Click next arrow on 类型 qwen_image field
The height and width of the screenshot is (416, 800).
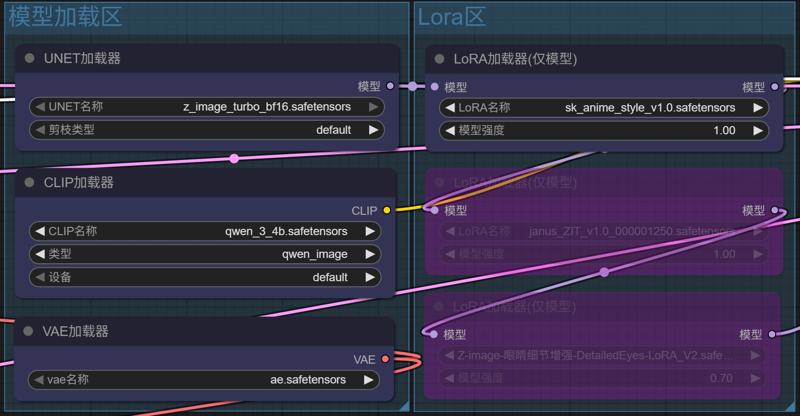tap(370, 254)
